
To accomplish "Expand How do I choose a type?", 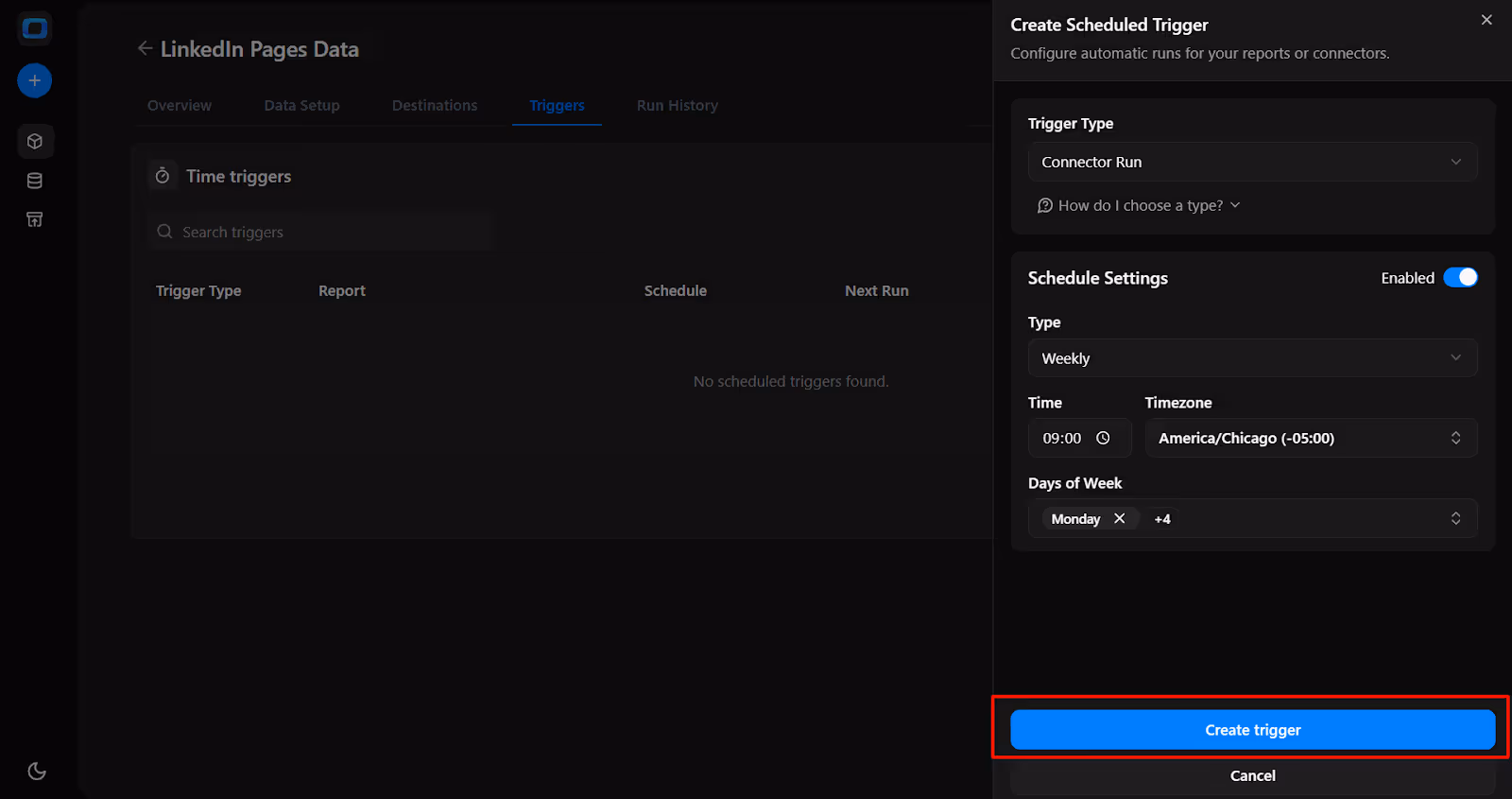I will (x=1139, y=205).
